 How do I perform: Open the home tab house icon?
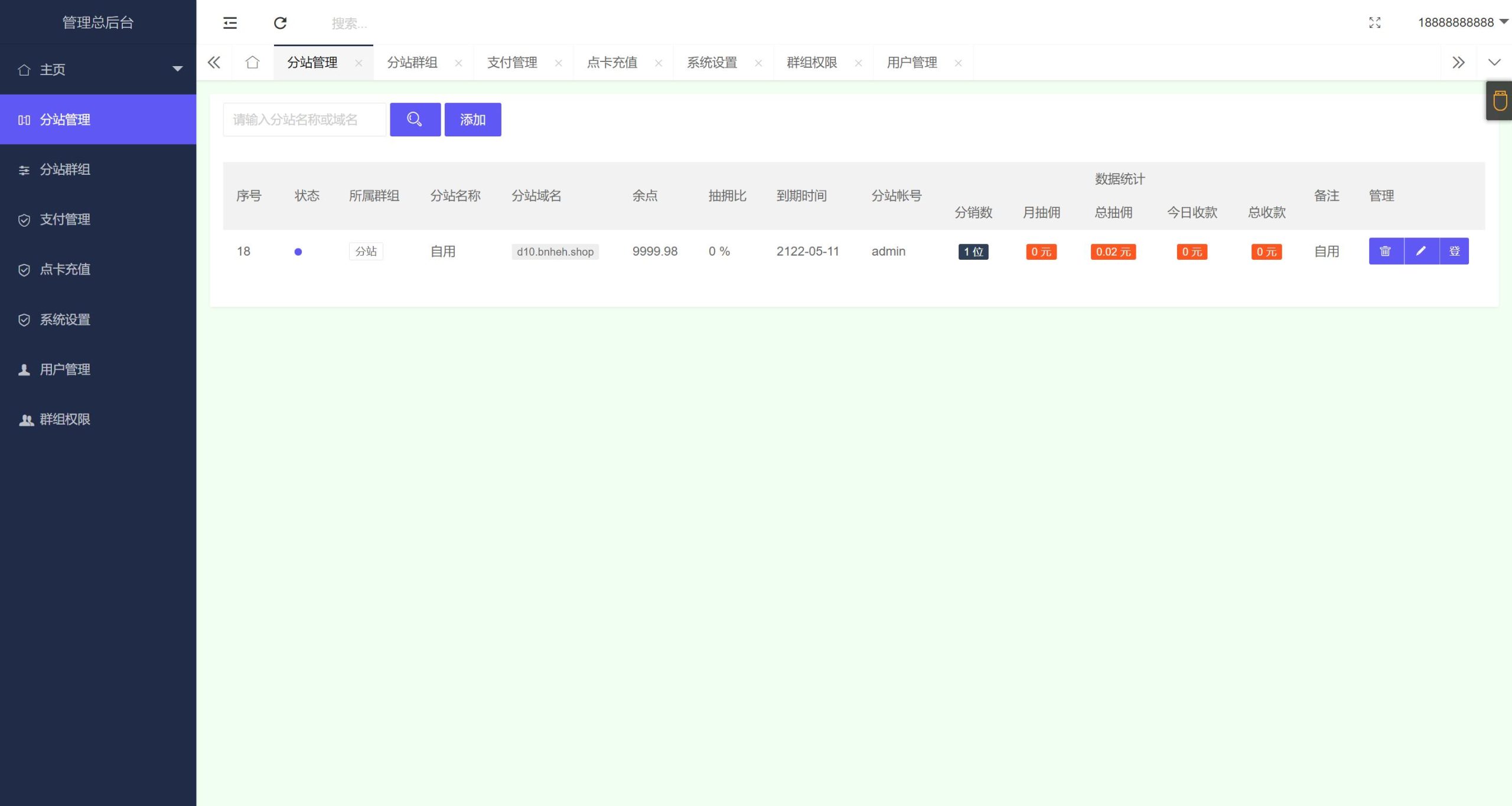click(252, 62)
